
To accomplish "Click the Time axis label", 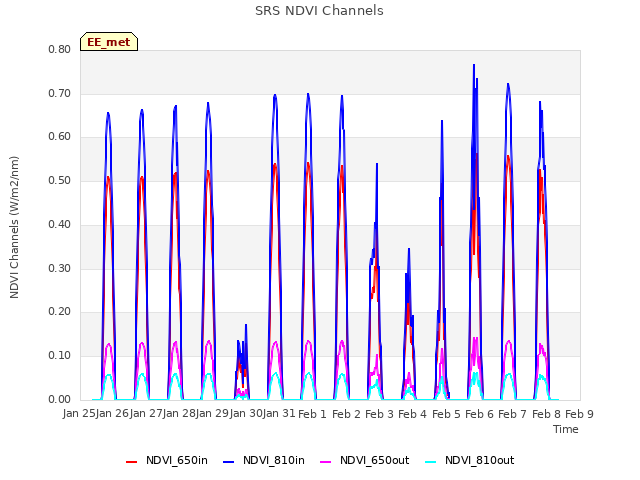I will coord(566,429).
